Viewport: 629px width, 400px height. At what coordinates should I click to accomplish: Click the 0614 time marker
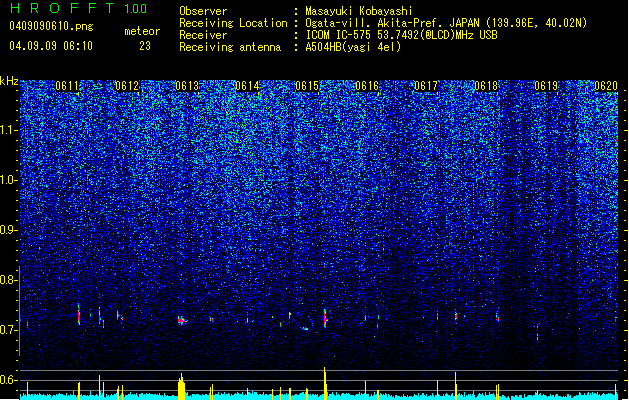(x=247, y=86)
